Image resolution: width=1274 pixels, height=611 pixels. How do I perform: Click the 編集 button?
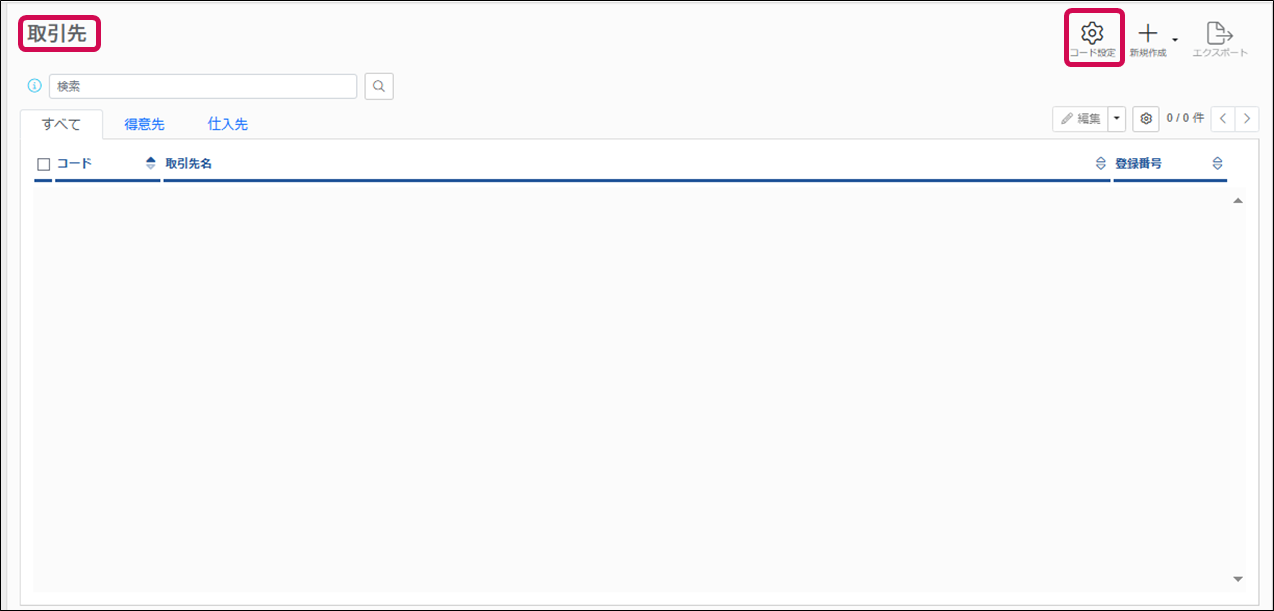tap(1080, 119)
